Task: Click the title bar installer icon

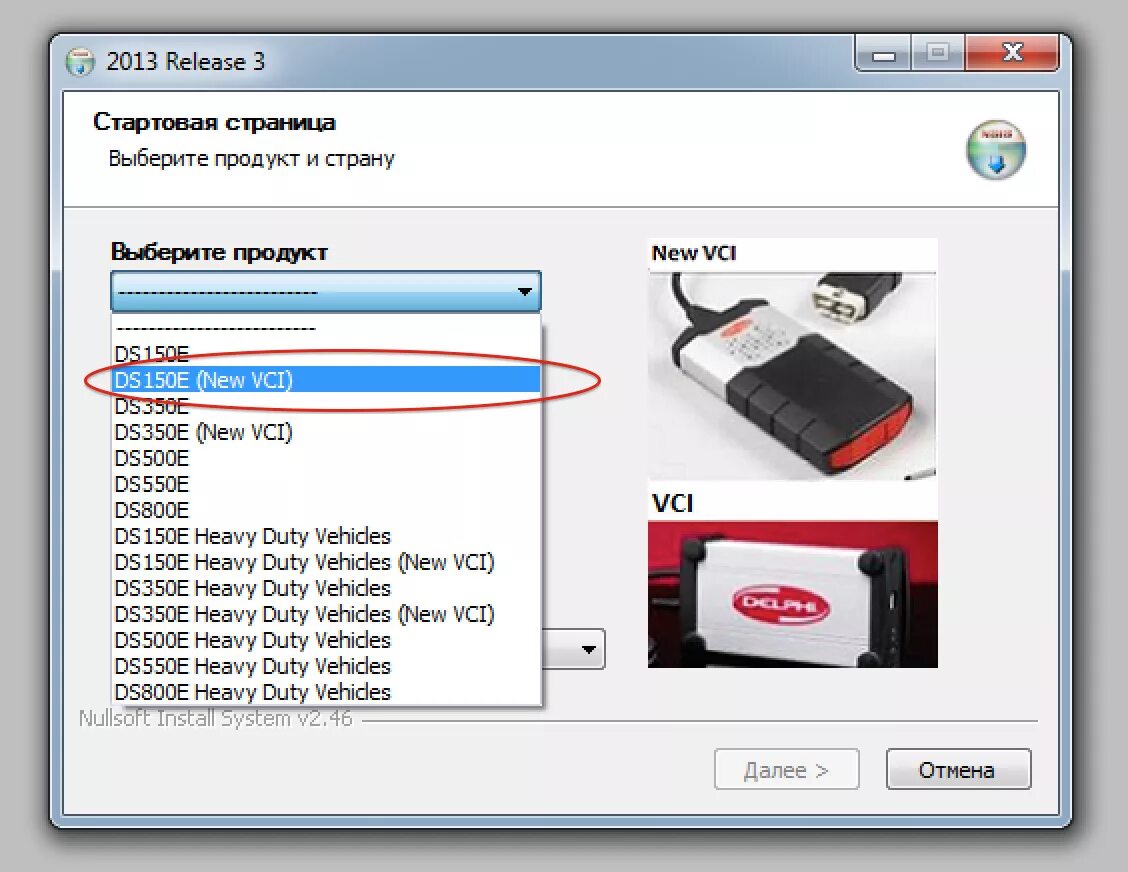Action: pyautogui.click(x=80, y=62)
